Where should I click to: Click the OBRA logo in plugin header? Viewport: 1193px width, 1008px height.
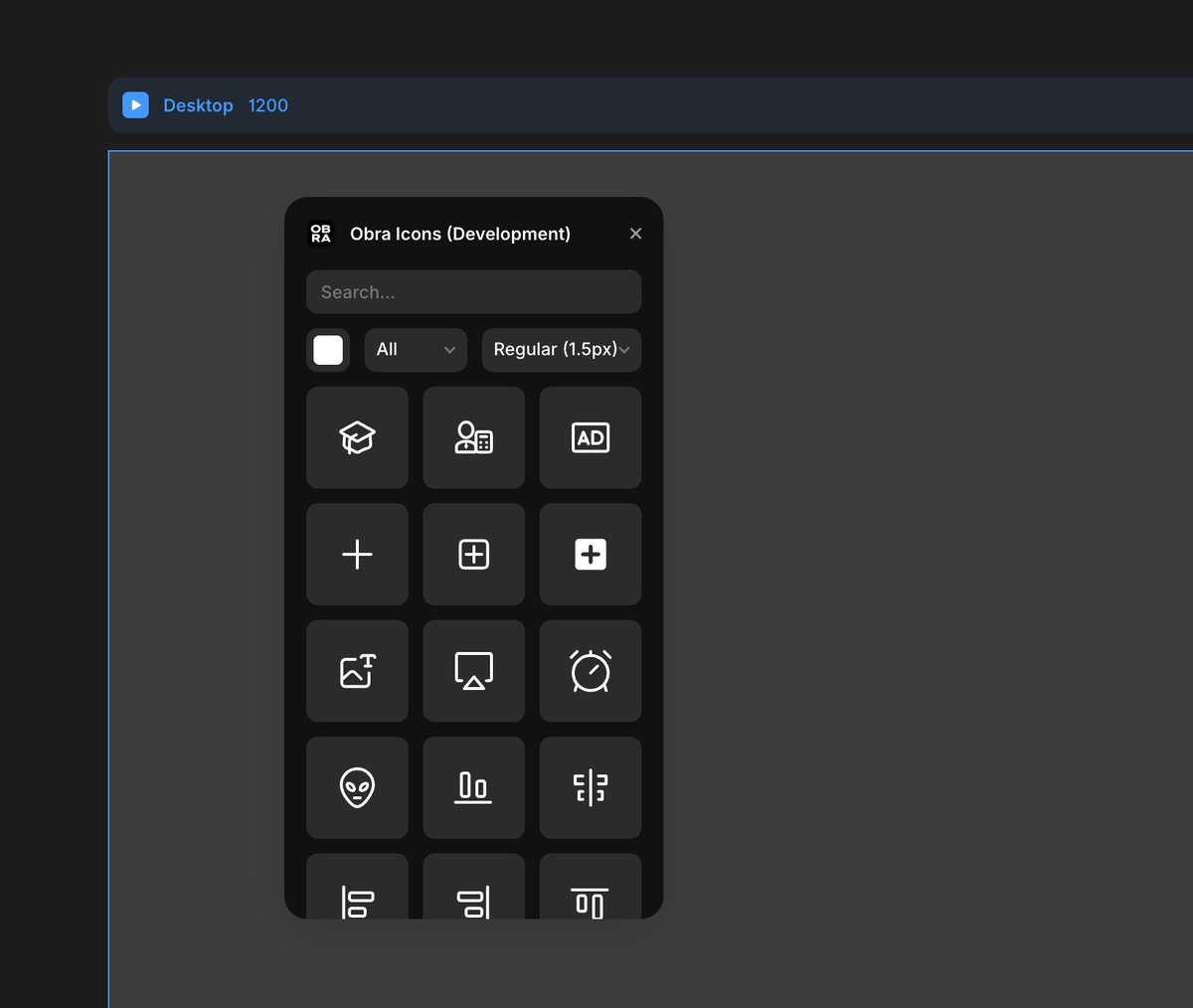(320, 234)
